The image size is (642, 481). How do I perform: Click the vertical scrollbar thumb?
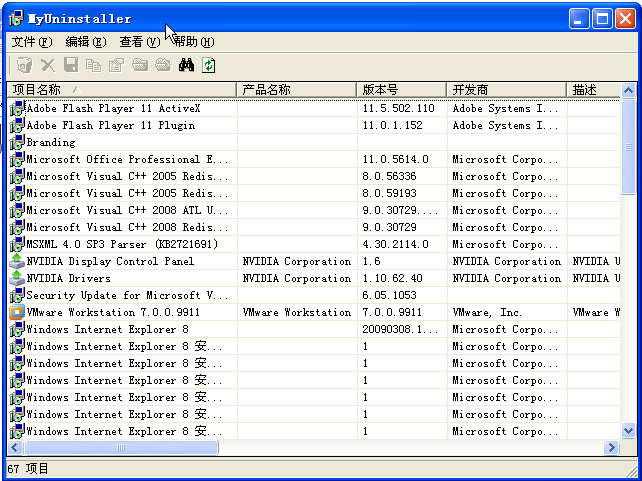[x=628, y=146]
